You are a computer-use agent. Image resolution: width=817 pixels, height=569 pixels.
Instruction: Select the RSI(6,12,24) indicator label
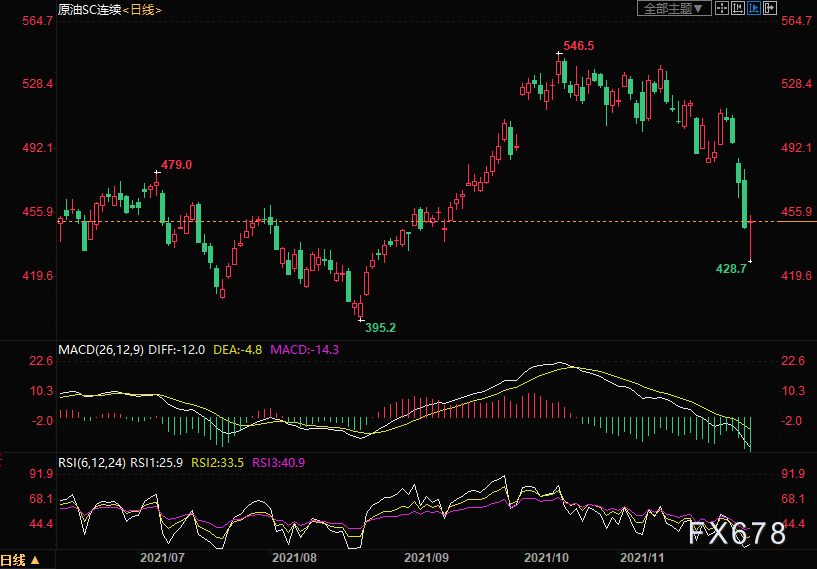point(92,463)
